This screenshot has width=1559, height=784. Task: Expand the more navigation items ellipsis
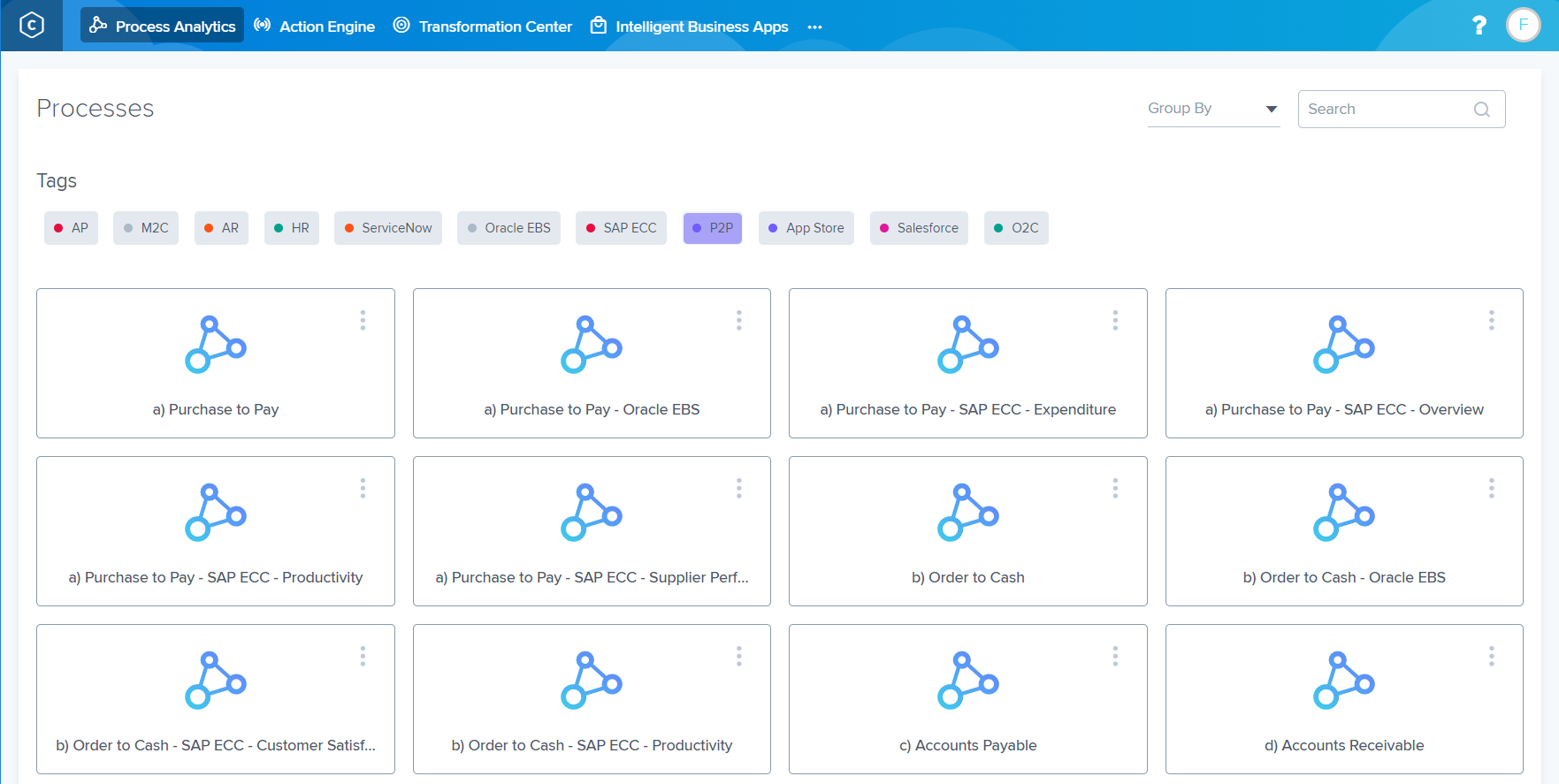814,27
